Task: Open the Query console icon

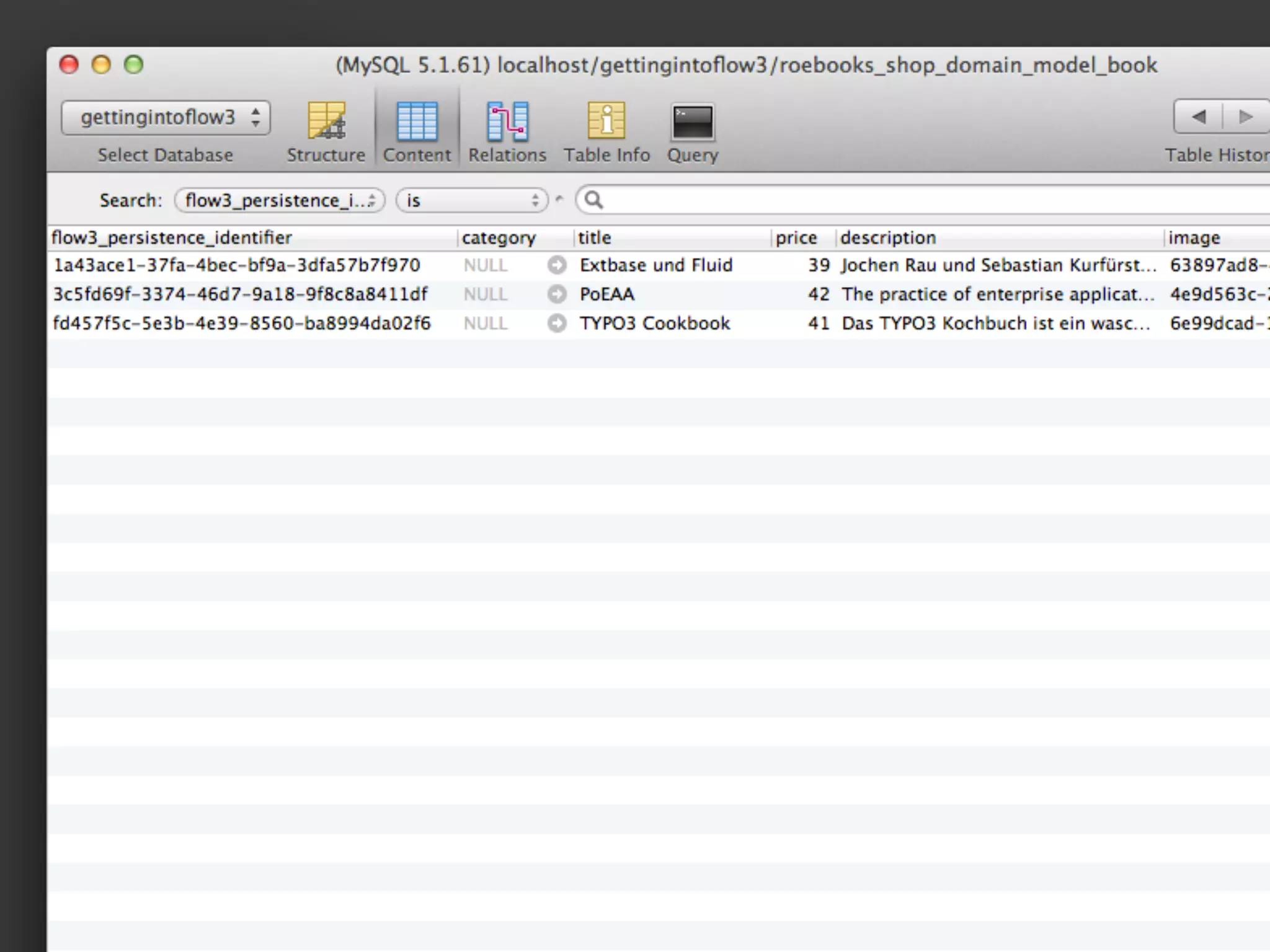Action: 692,121
